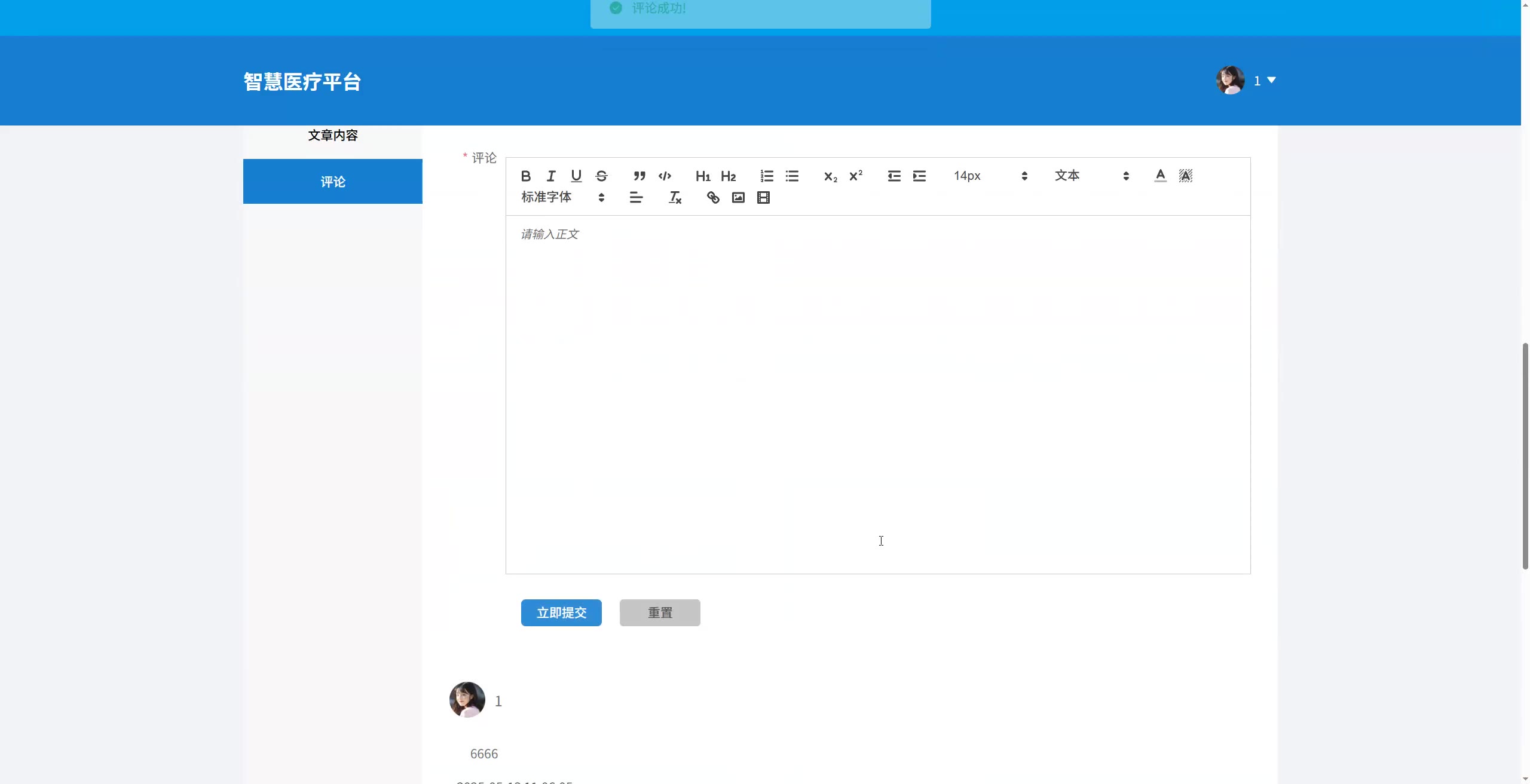Insert a video into comment
The image size is (1530, 784).
pyautogui.click(x=763, y=198)
